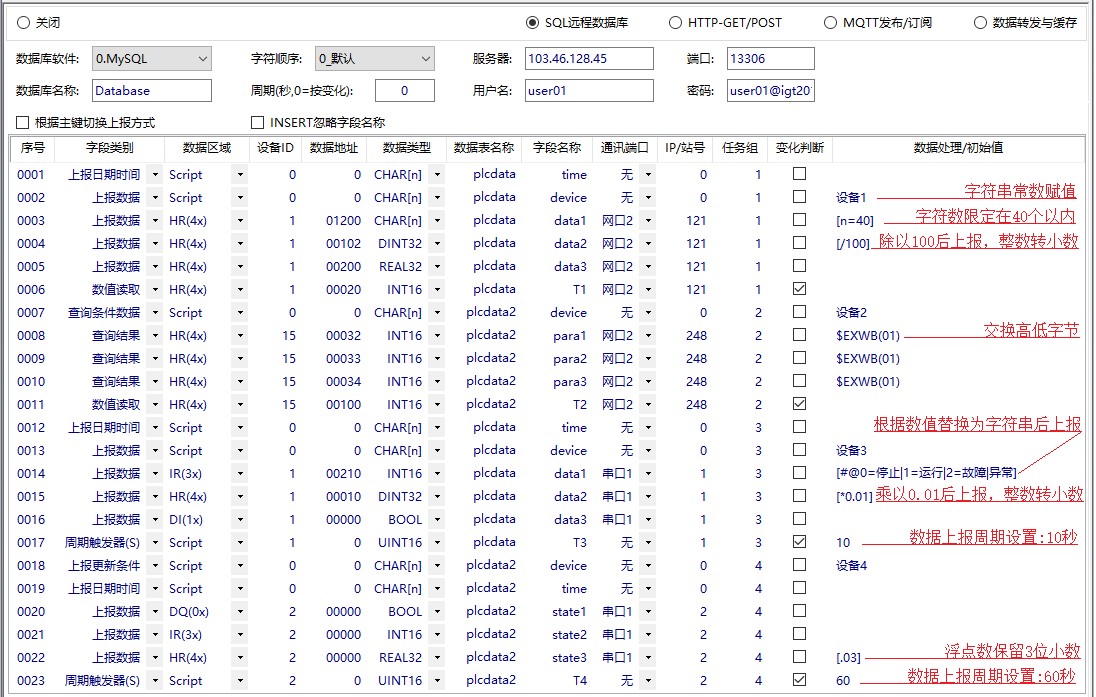Check 变化判断 box for row 0001

coord(799,174)
